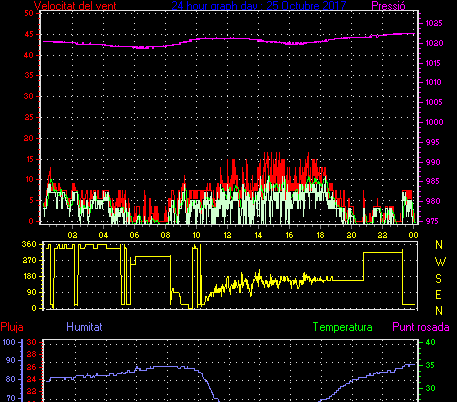
Task: Click the green 40 temperature axis value
Action: coord(431,342)
